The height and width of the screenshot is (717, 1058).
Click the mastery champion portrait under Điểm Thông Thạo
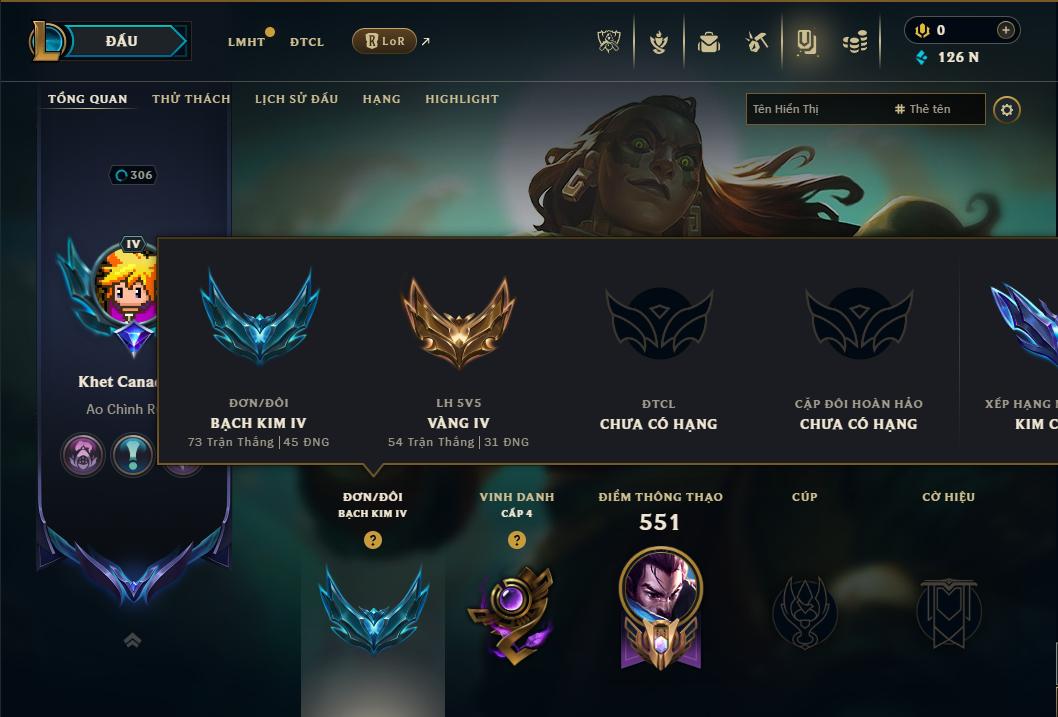pyautogui.click(x=661, y=585)
